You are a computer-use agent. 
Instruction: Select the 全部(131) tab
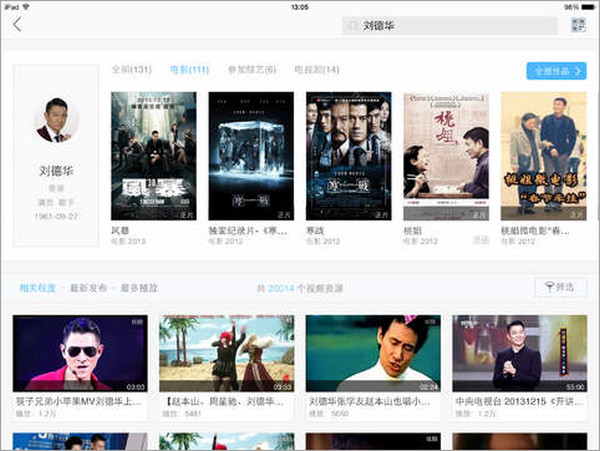point(132,70)
